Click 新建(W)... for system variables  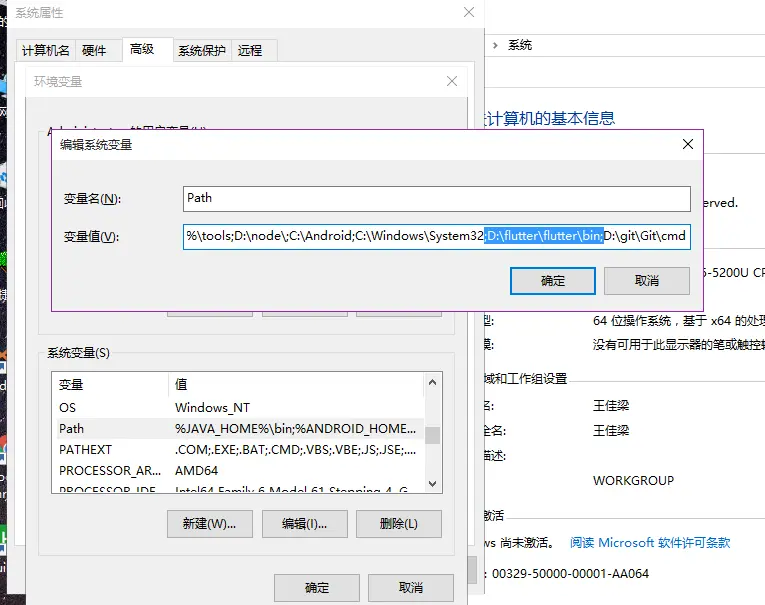point(210,524)
